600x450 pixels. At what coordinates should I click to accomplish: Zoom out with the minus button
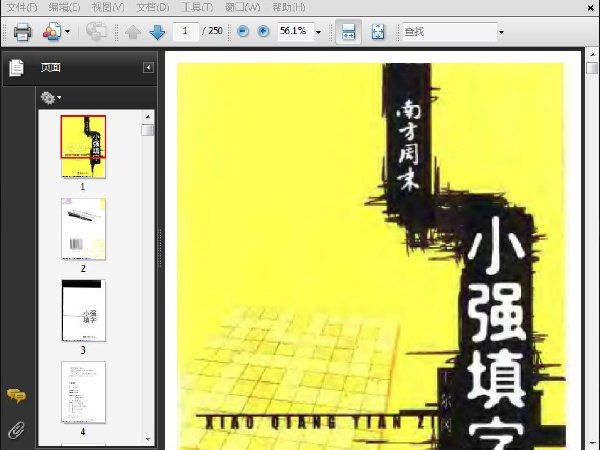(x=243, y=31)
